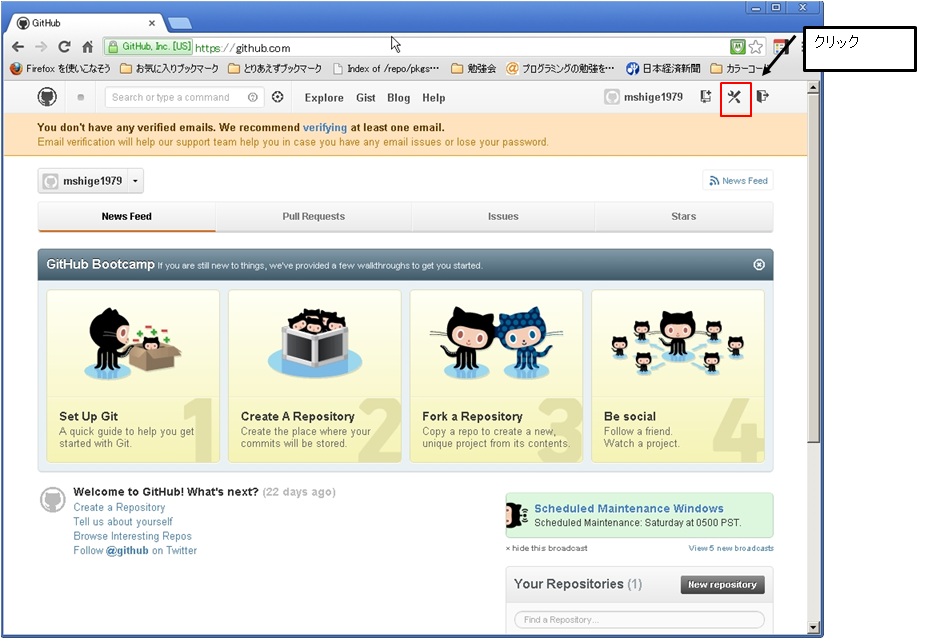Viewport: 925px width, 641px height.
Task: Star this page as a bookmark
Action: (x=756, y=47)
